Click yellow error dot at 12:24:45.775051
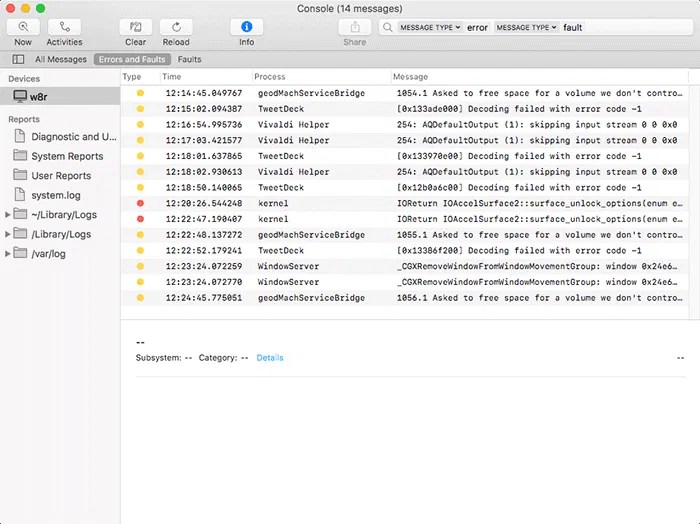 [140, 298]
